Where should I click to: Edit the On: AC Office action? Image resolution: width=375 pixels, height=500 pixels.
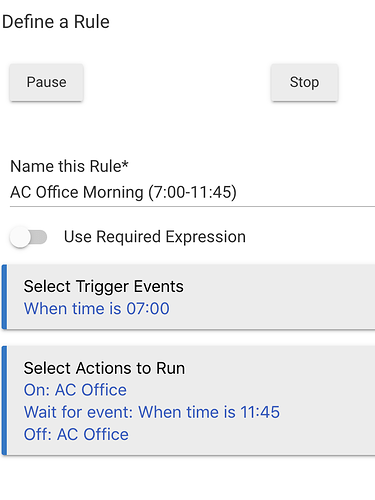click(x=75, y=390)
